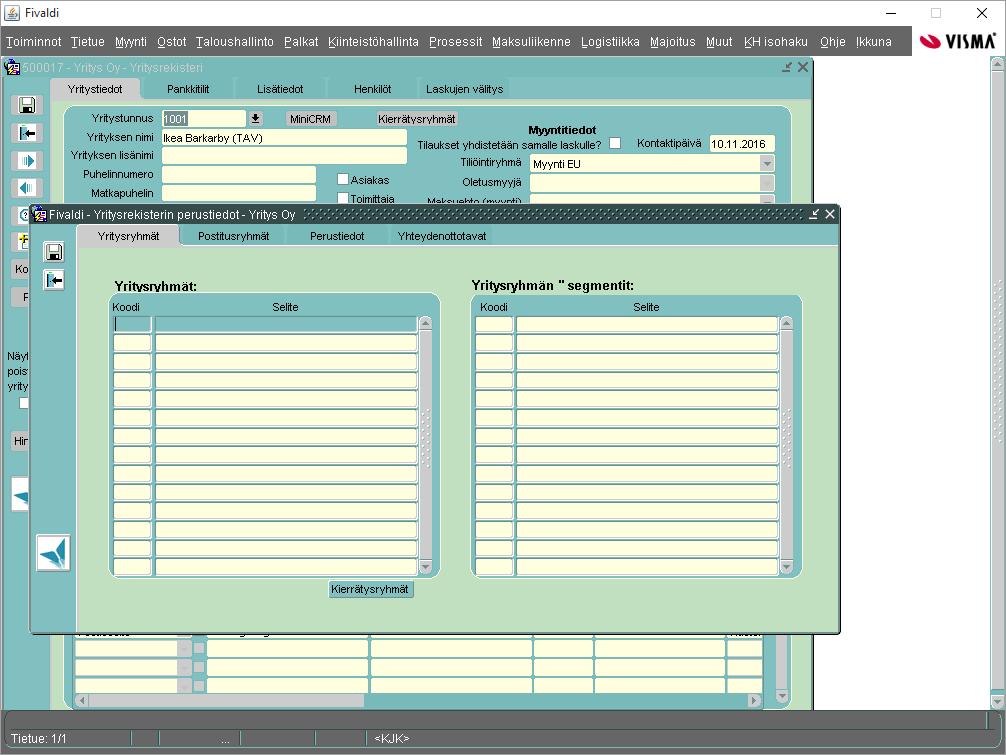Click Fivaldi Java icon in title bar
This screenshot has height=755, width=1006.
click(12, 13)
